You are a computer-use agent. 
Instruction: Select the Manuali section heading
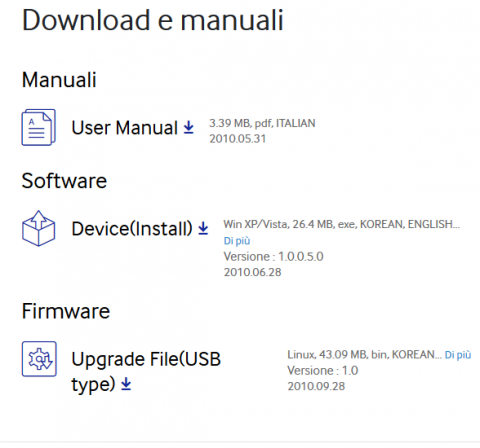point(59,80)
